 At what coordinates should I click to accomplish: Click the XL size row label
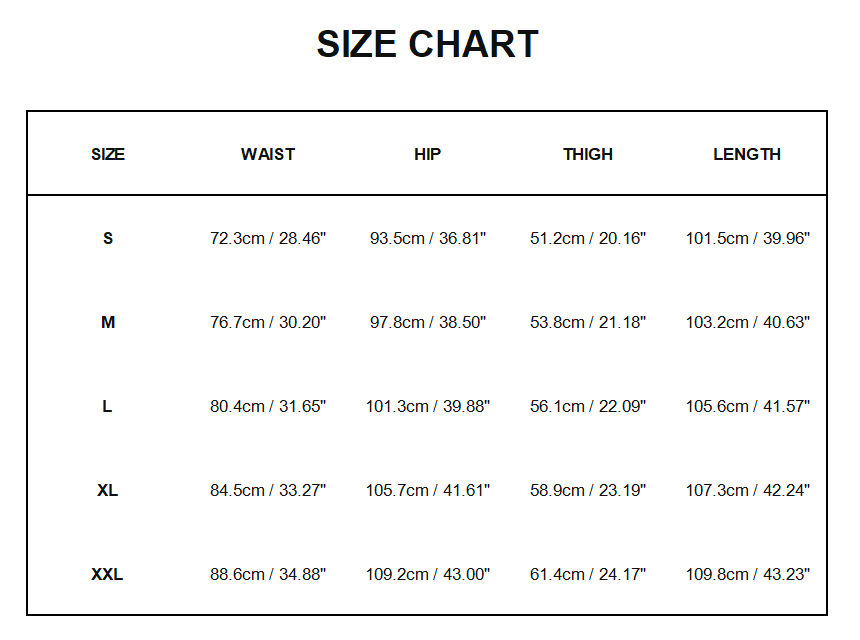coord(108,490)
